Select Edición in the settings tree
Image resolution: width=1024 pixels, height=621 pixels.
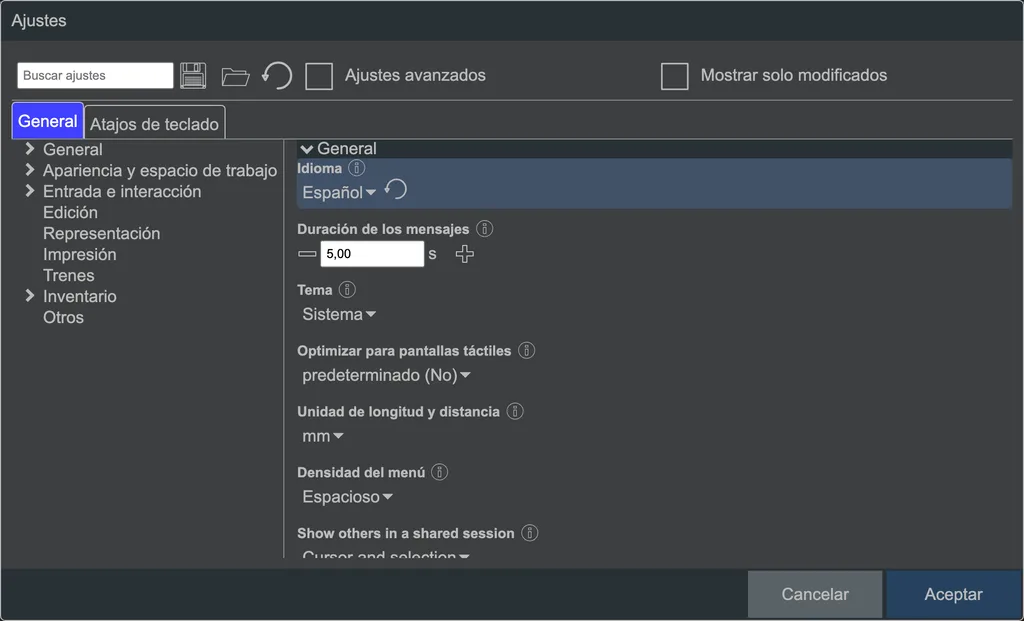(x=71, y=212)
